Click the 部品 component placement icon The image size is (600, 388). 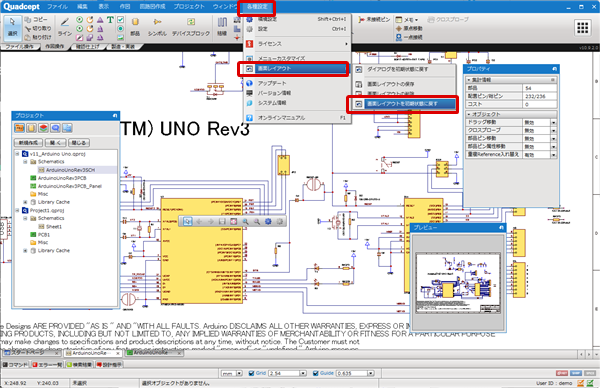(135, 27)
